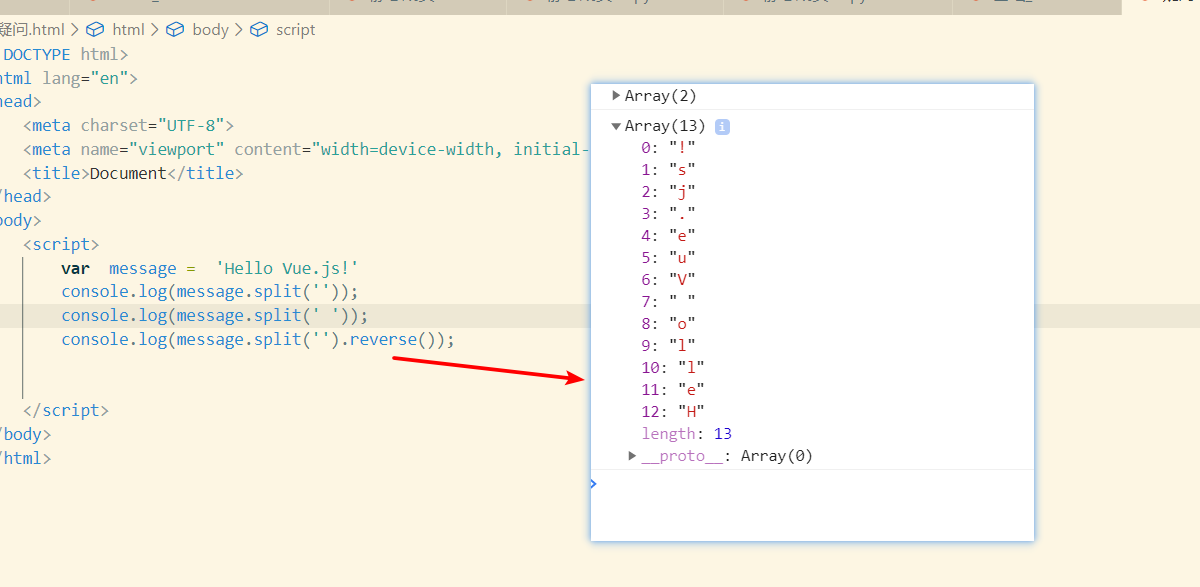Click the console.log split('') code line
The width and height of the screenshot is (1200, 587).
point(210,292)
